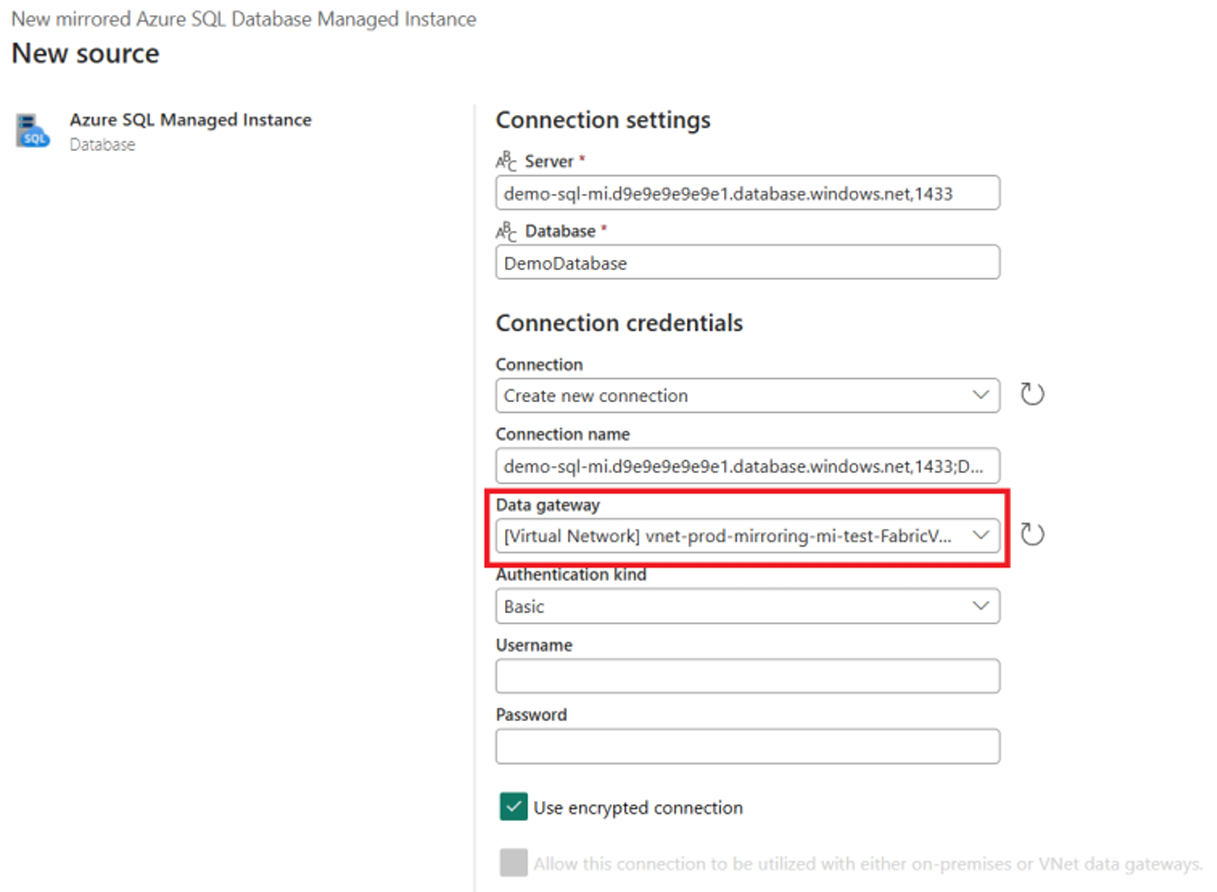Click the disabled on-premises or VNet gateways checkbox
Screen dimensions: 1217x892
pos(513,863)
